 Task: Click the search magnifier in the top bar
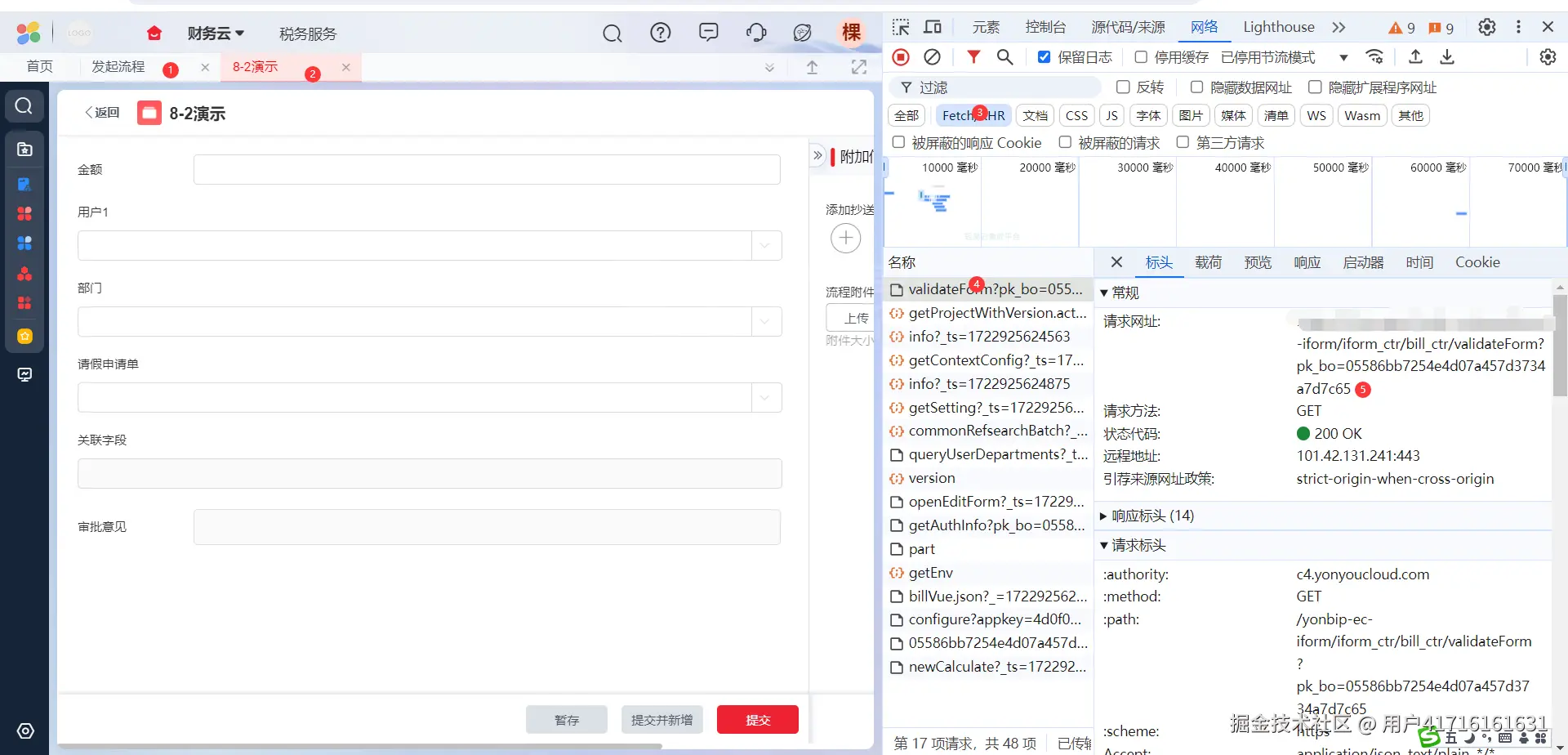[x=612, y=34]
